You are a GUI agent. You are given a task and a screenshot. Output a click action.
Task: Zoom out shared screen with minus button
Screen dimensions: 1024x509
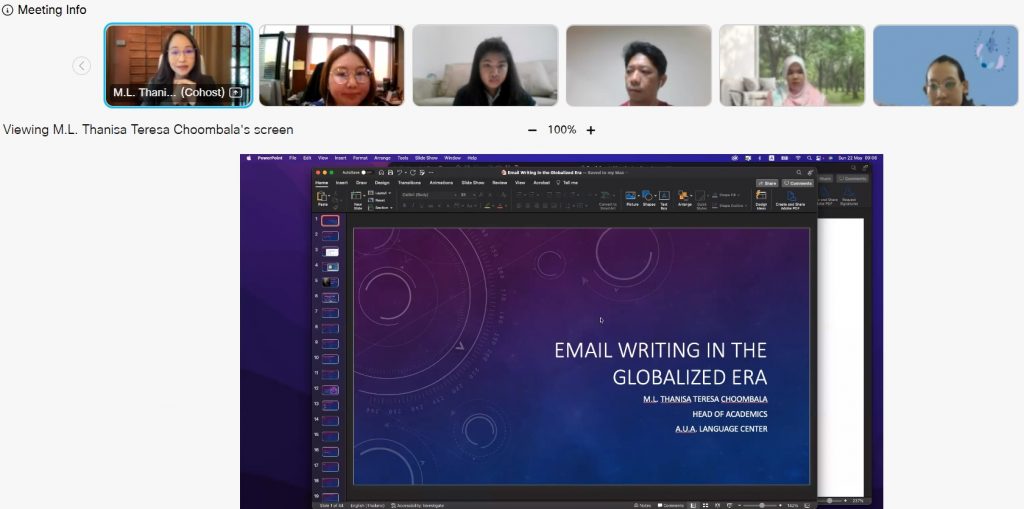(532, 130)
